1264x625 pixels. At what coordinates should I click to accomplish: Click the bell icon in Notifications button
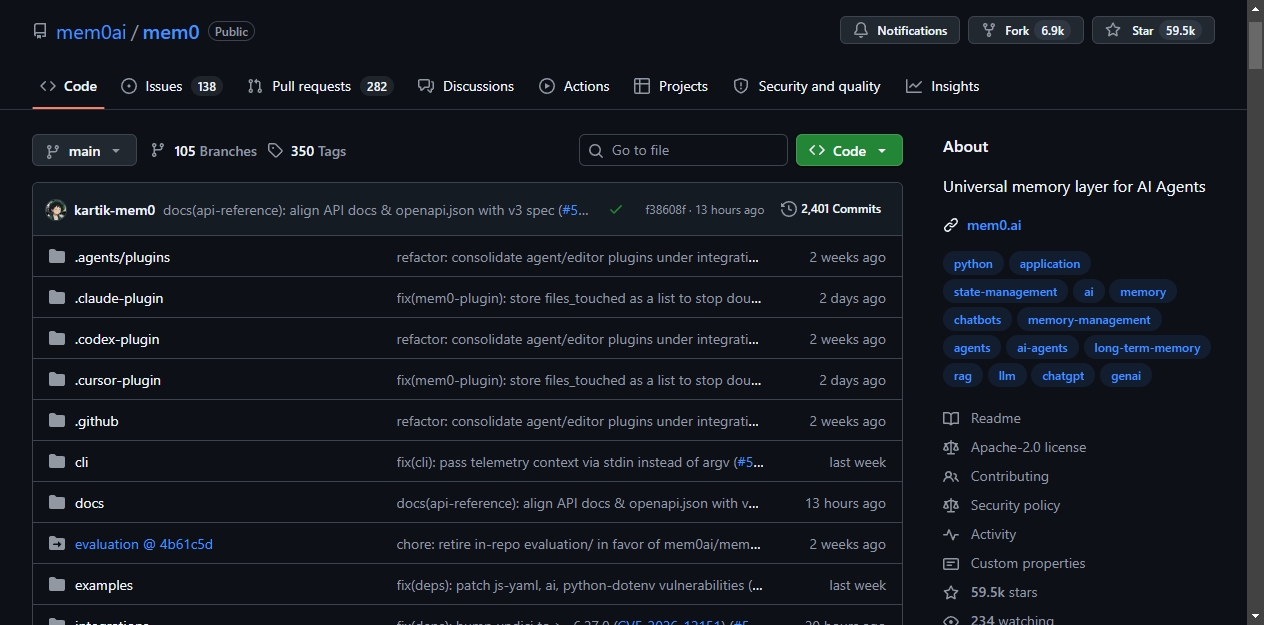(x=861, y=31)
